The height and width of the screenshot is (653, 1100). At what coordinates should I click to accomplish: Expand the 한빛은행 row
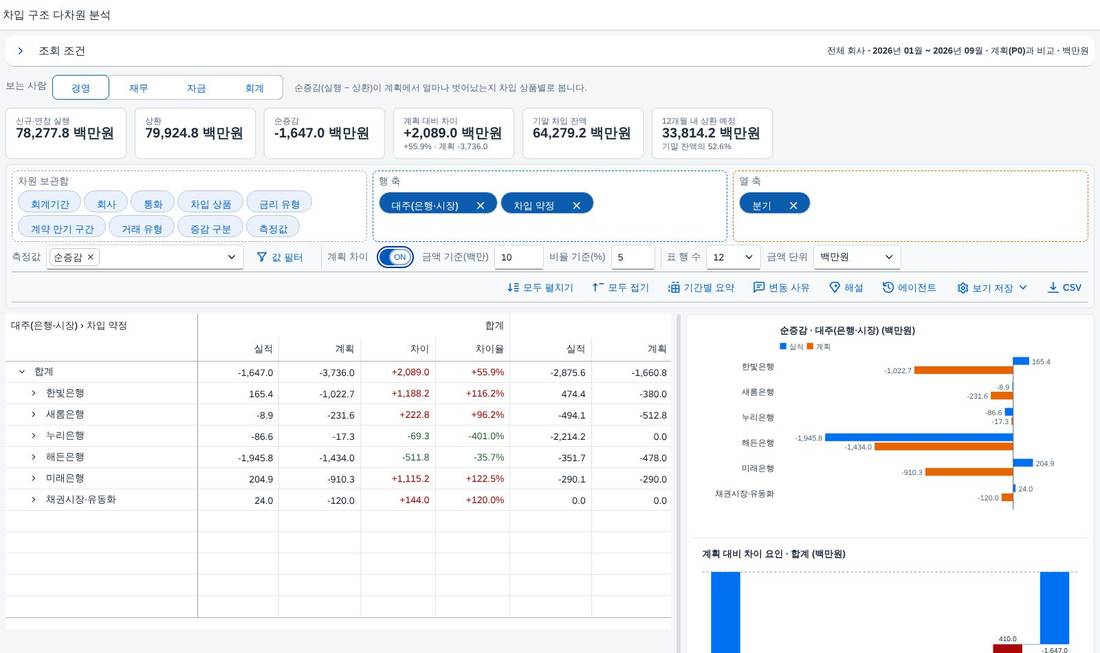(33, 393)
